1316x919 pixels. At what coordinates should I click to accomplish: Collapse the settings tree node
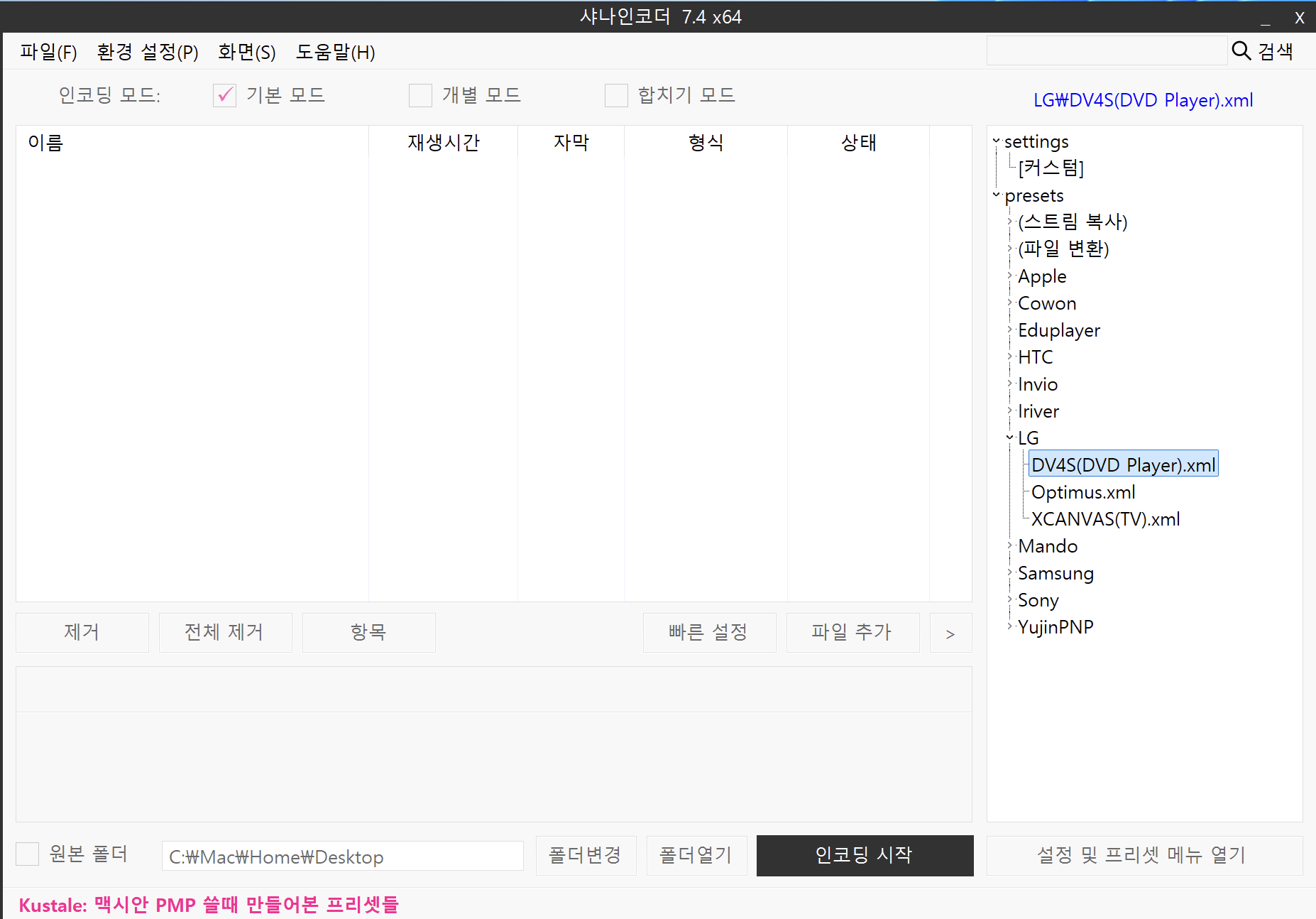pyautogui.click(x=996, y=141)
